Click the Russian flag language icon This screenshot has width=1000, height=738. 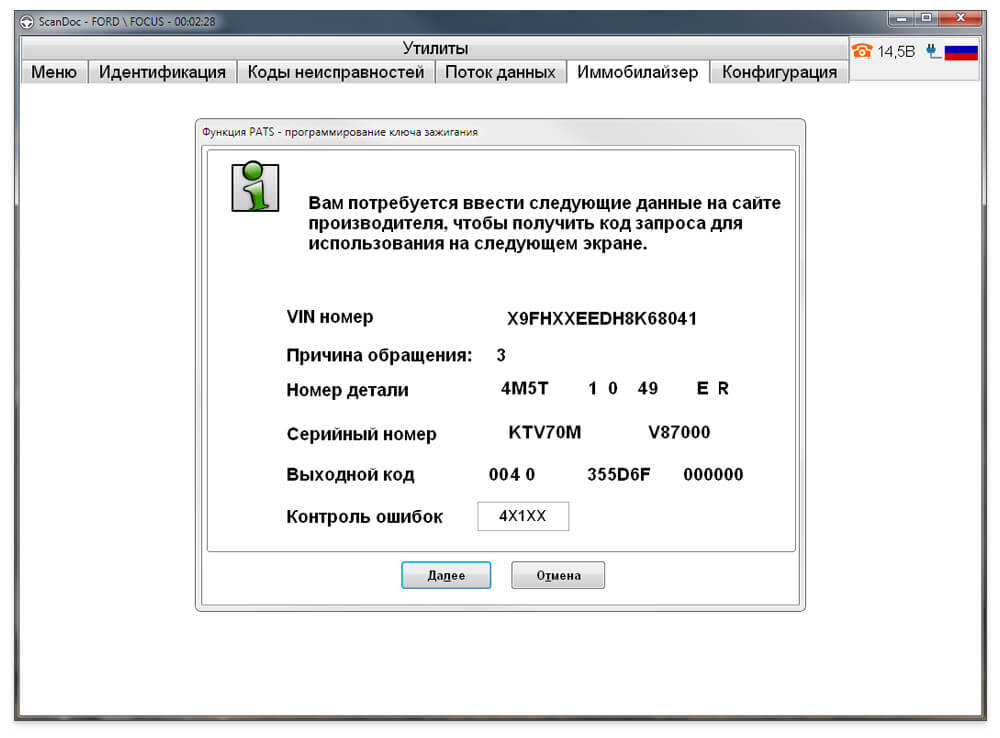pyautogui.click(x=961, y=52)
